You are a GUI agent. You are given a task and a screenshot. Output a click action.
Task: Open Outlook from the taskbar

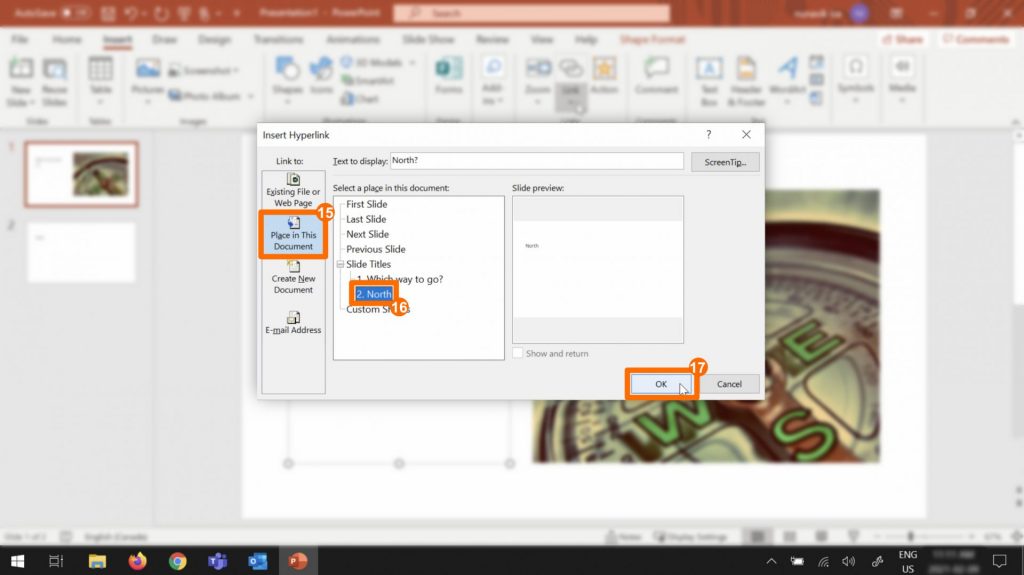click(x=258, y=561)
